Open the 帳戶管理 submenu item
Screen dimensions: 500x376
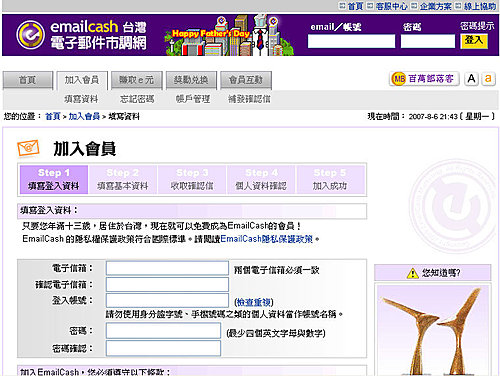193,99
